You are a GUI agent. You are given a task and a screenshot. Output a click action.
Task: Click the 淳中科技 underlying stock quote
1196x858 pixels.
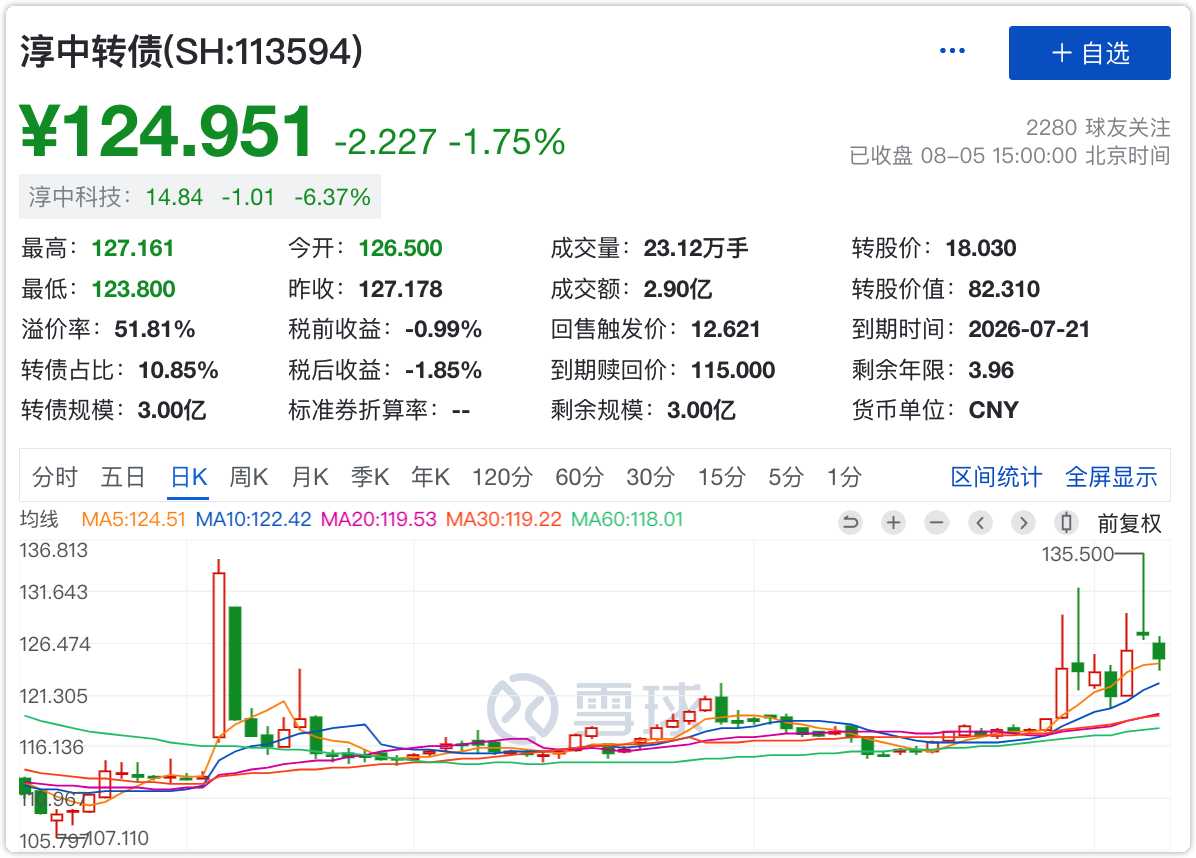200,197
